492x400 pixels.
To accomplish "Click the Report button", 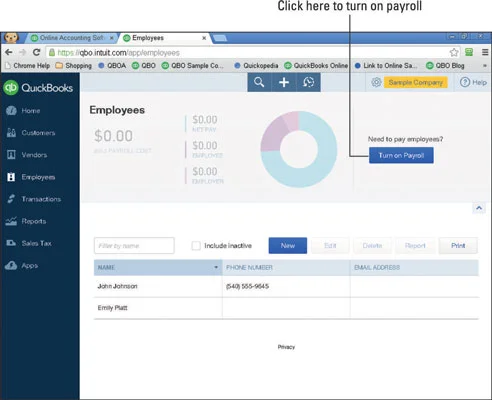I will tap(415, 246).
